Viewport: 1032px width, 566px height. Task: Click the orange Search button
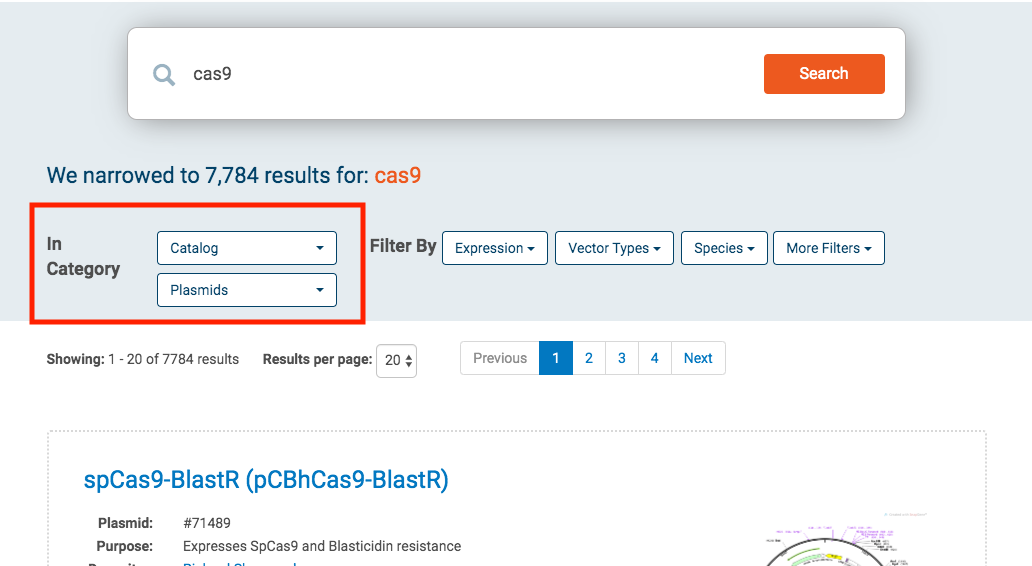coord(824,74)
